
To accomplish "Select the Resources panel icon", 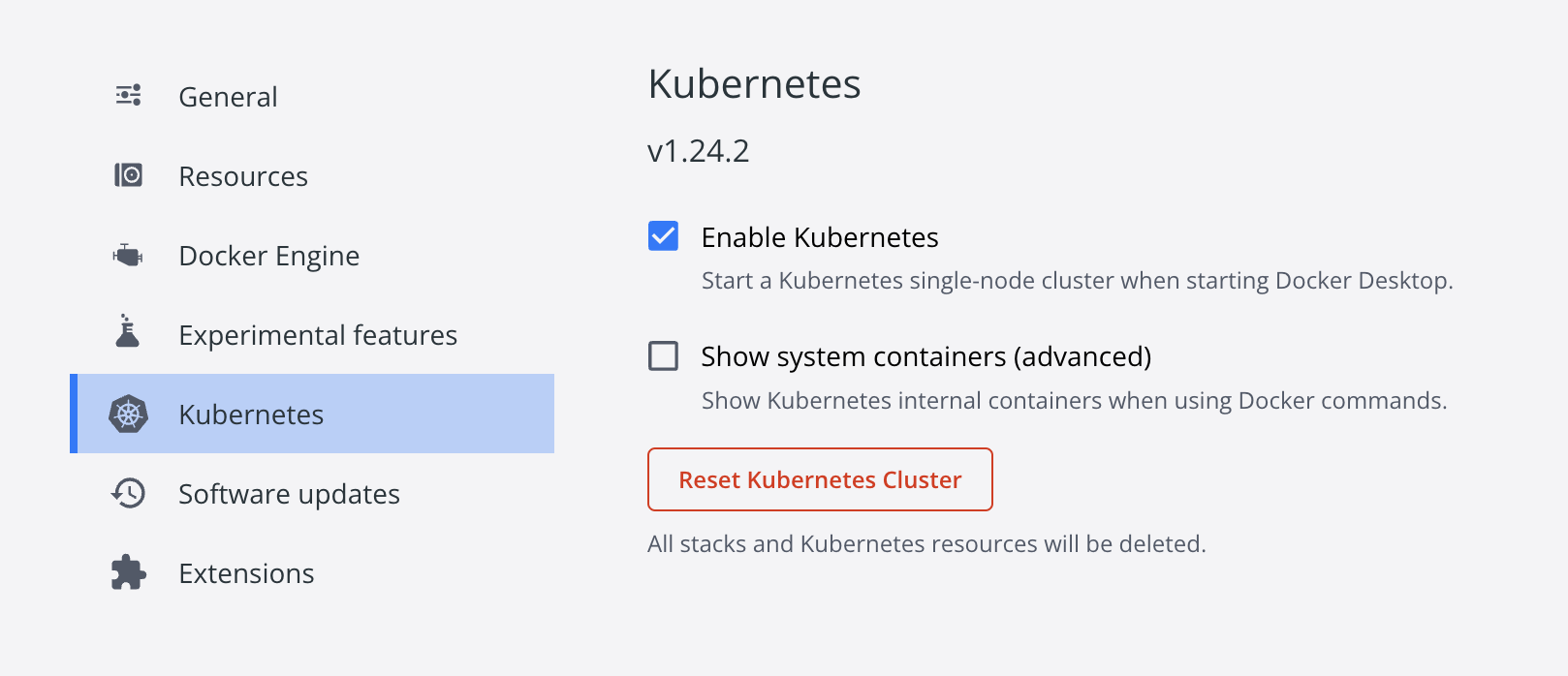I will [x=127, y=175].
